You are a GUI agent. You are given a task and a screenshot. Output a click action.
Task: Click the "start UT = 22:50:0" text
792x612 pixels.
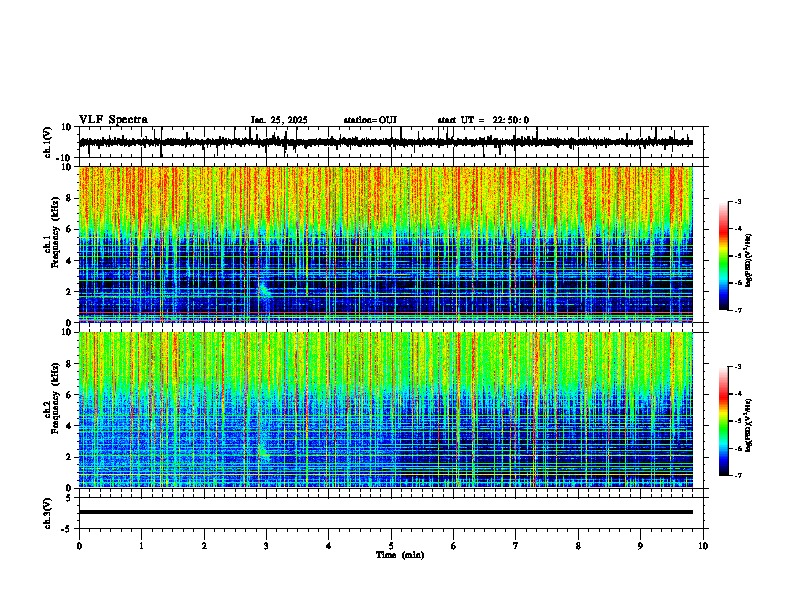pyautogui.click(x=483, y=120)
